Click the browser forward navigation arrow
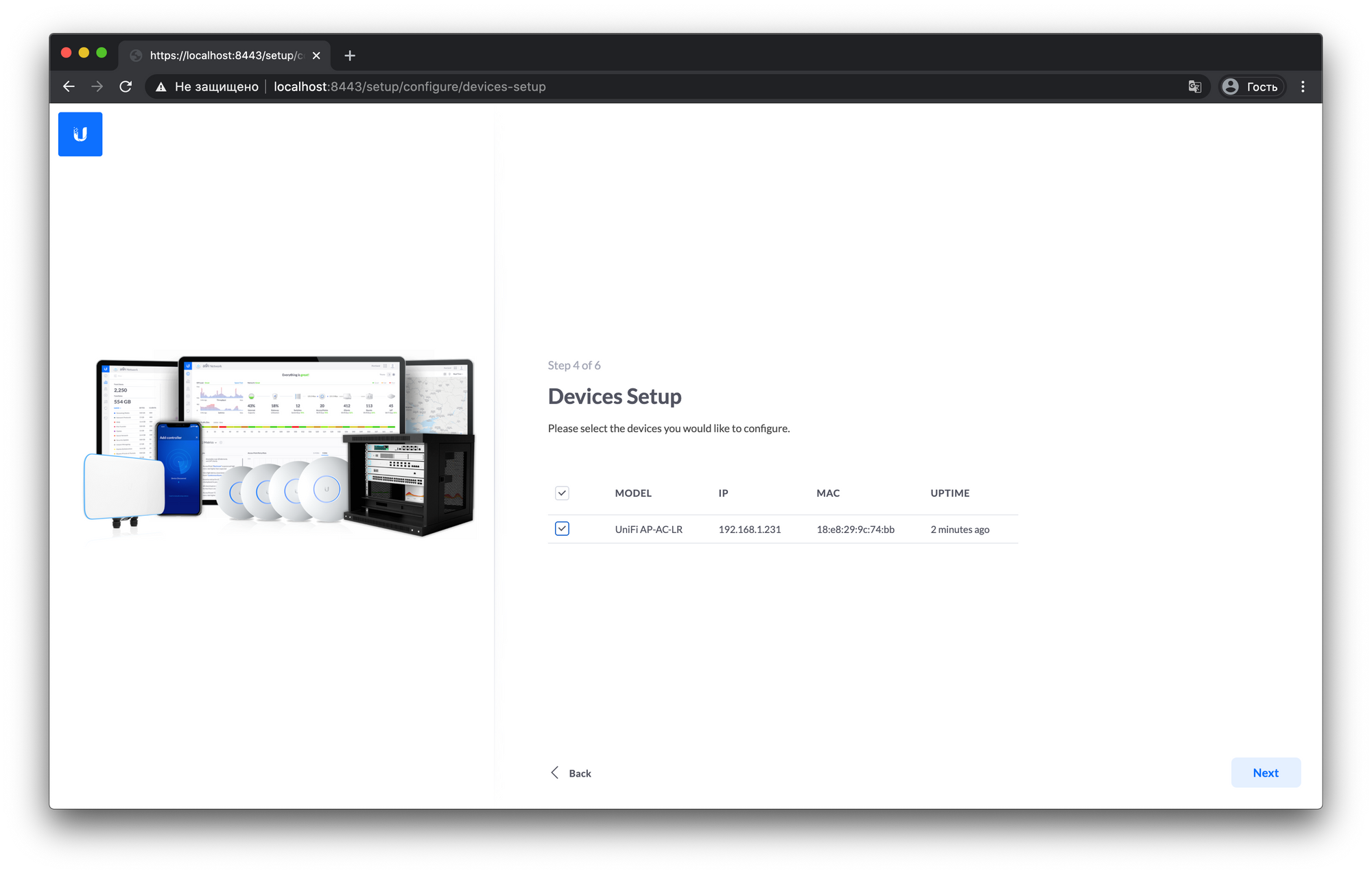 click(97, 86)
